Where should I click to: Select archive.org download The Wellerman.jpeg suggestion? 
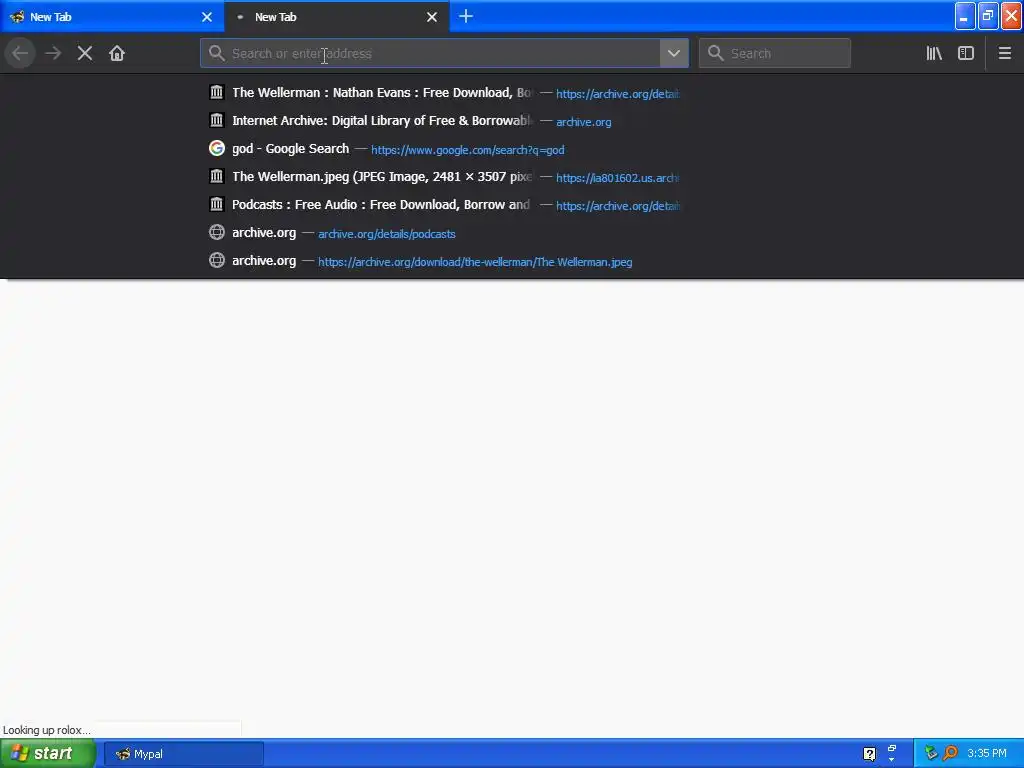click(x=444, y=261)
